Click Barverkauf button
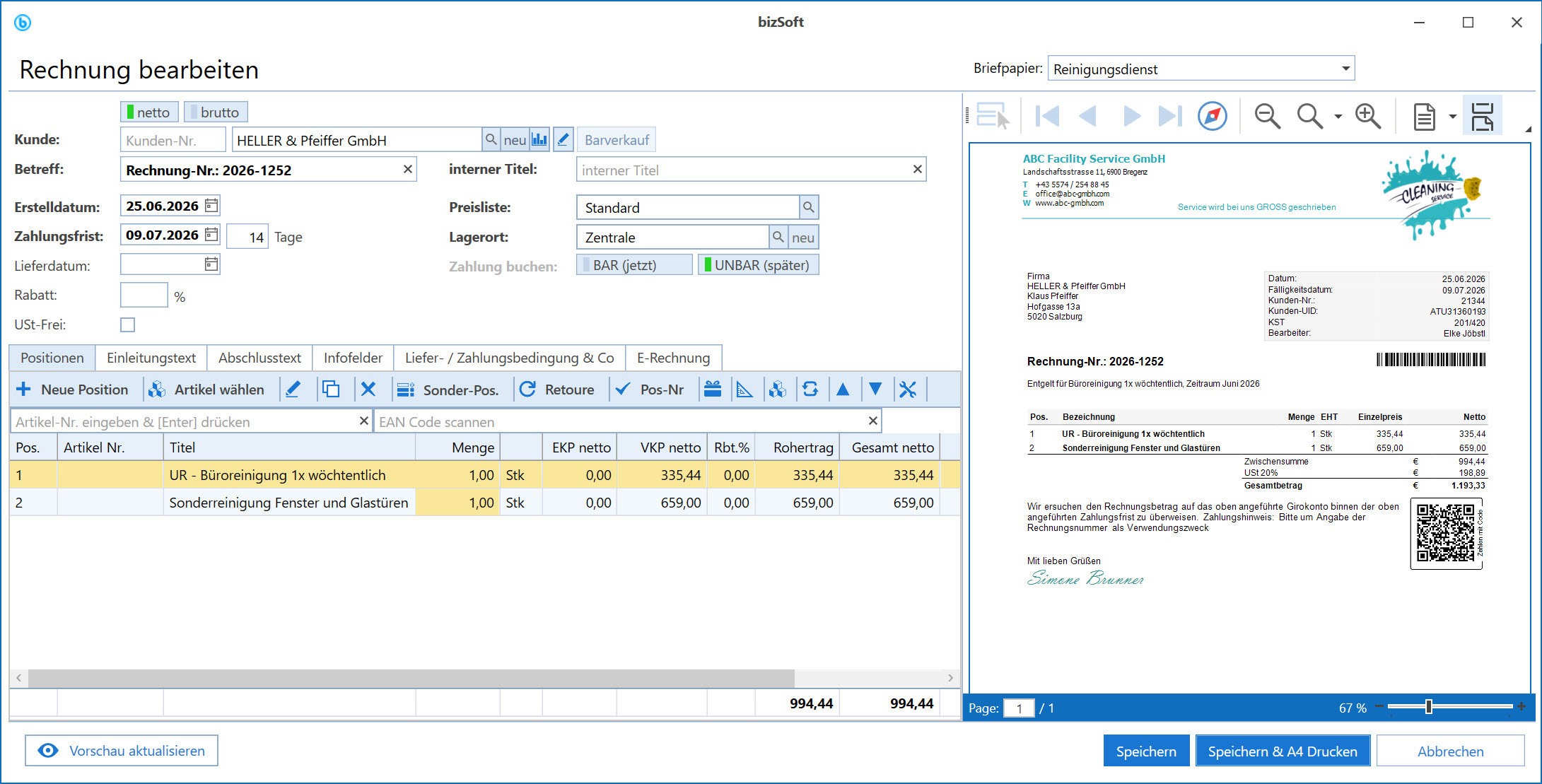 (x=617, y=140)
